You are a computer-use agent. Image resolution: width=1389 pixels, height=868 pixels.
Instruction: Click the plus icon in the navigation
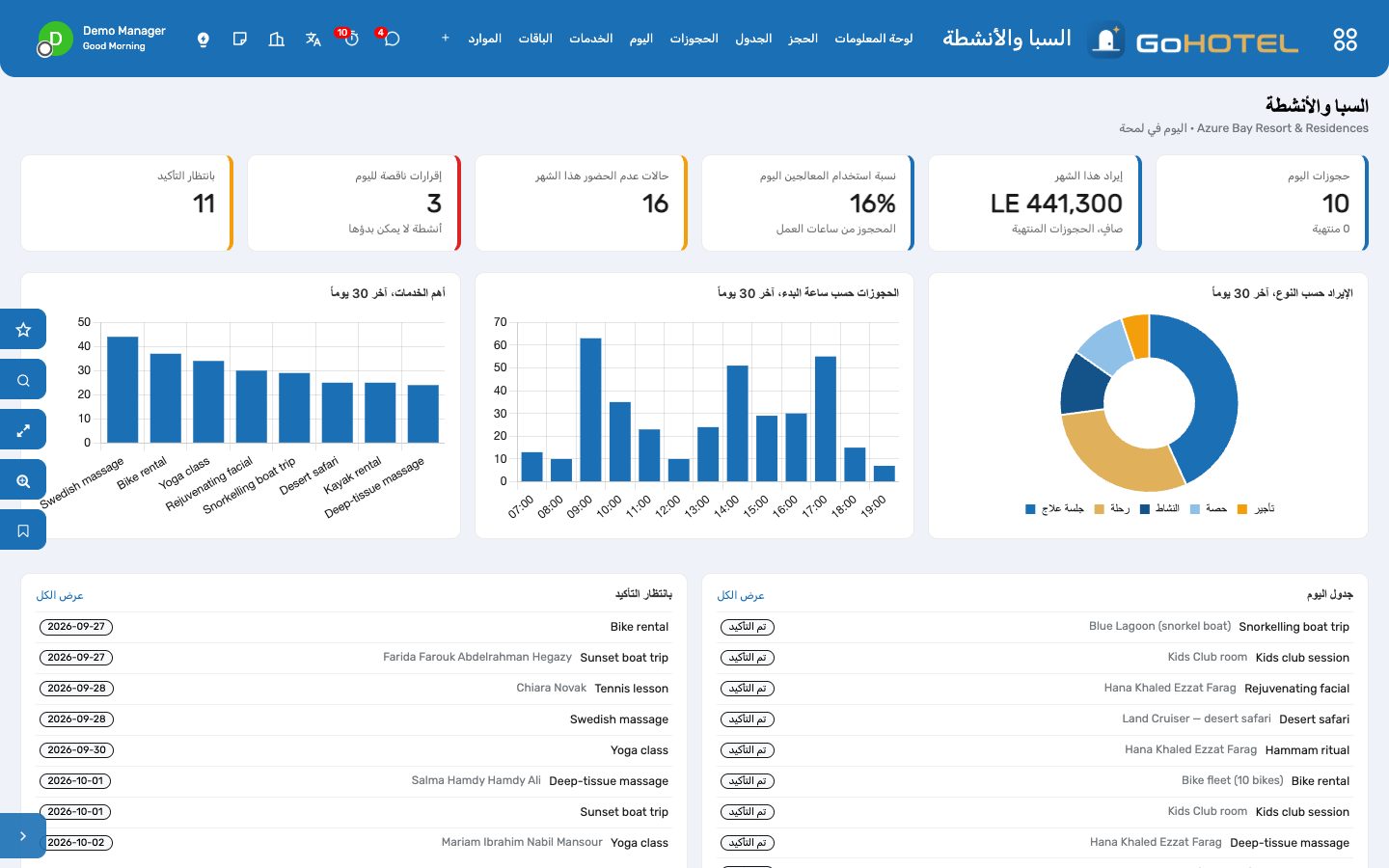click(445, 39)
